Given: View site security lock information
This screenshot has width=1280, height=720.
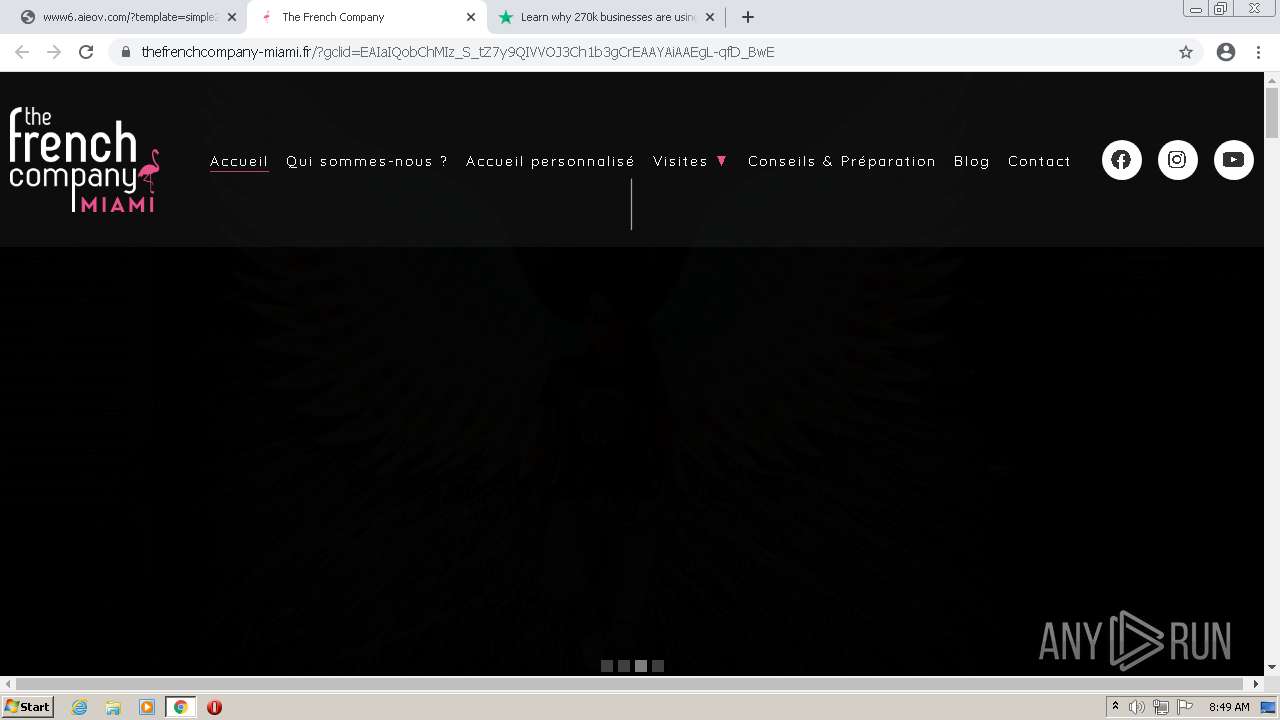Looking at the screenshot, I should point(126,52).
